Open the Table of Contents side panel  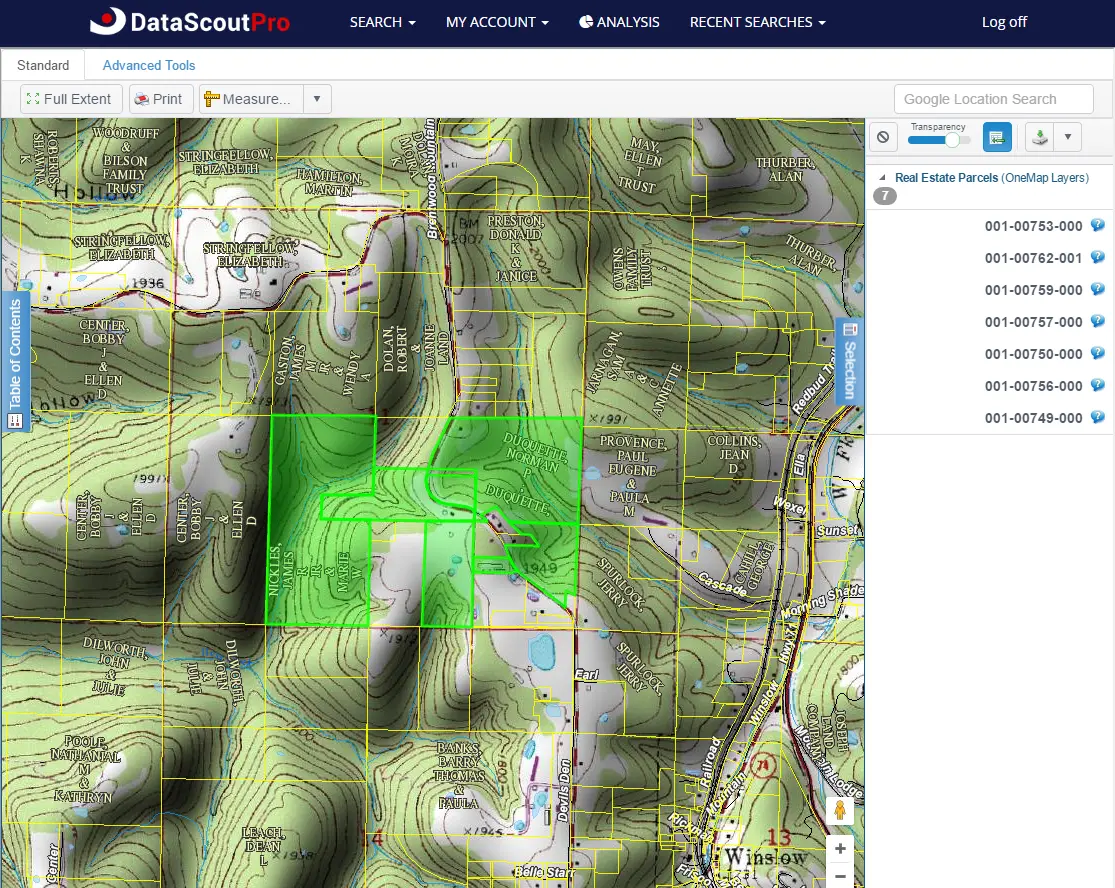15,362
